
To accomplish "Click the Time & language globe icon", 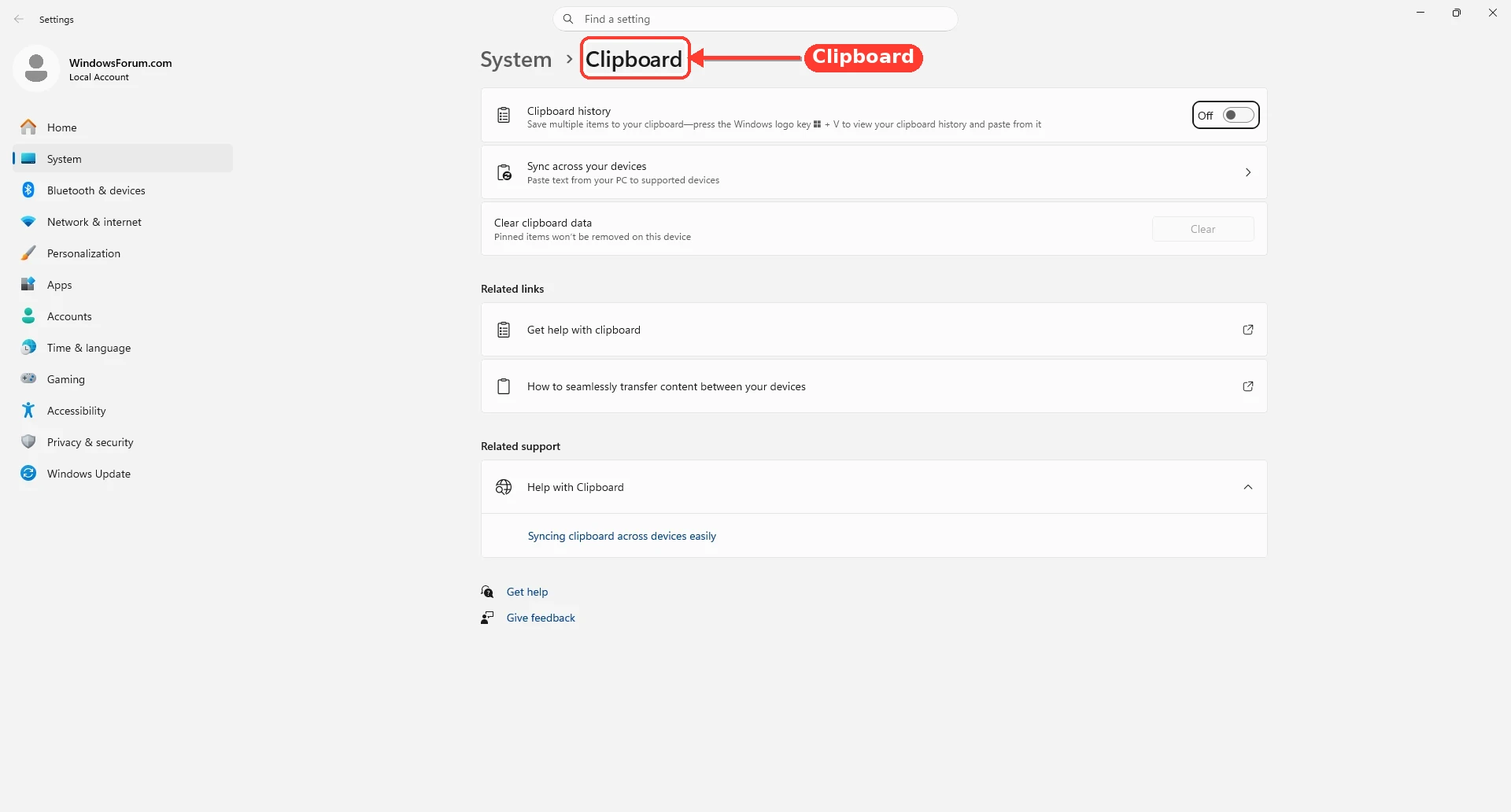I will [28, 347].
